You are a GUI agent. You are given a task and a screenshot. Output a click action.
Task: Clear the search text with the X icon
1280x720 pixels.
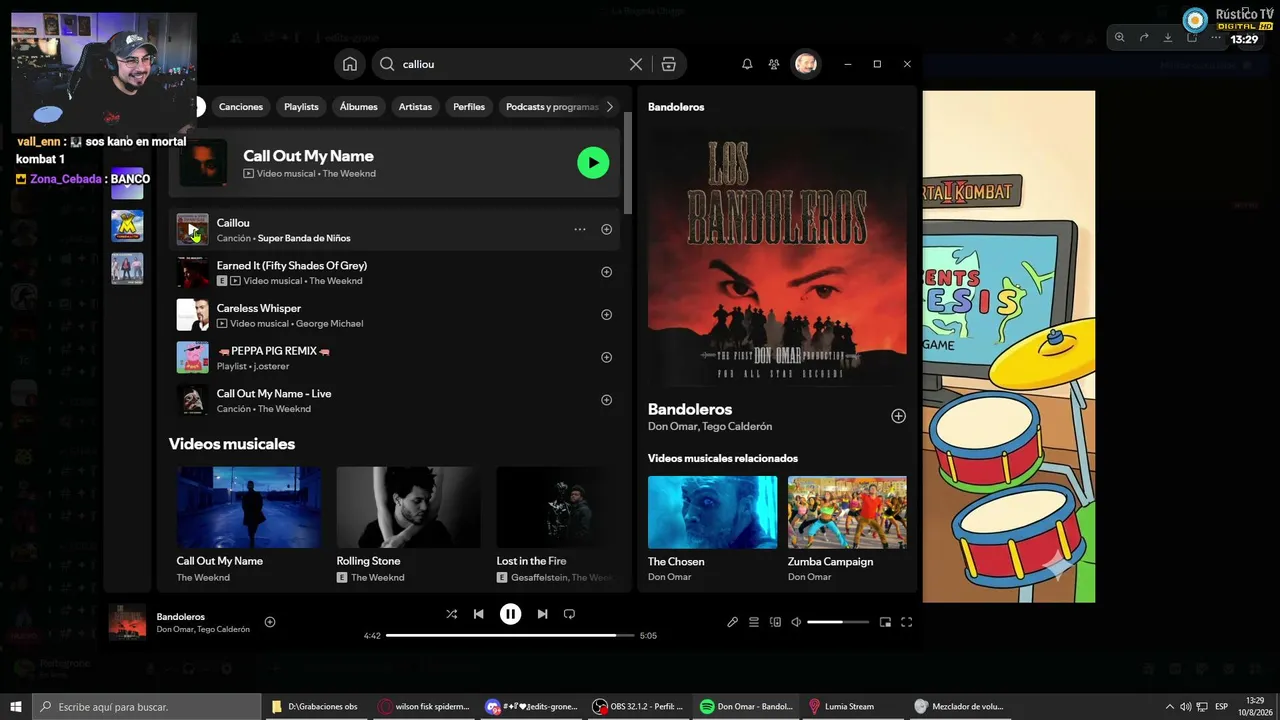point(636,64)
